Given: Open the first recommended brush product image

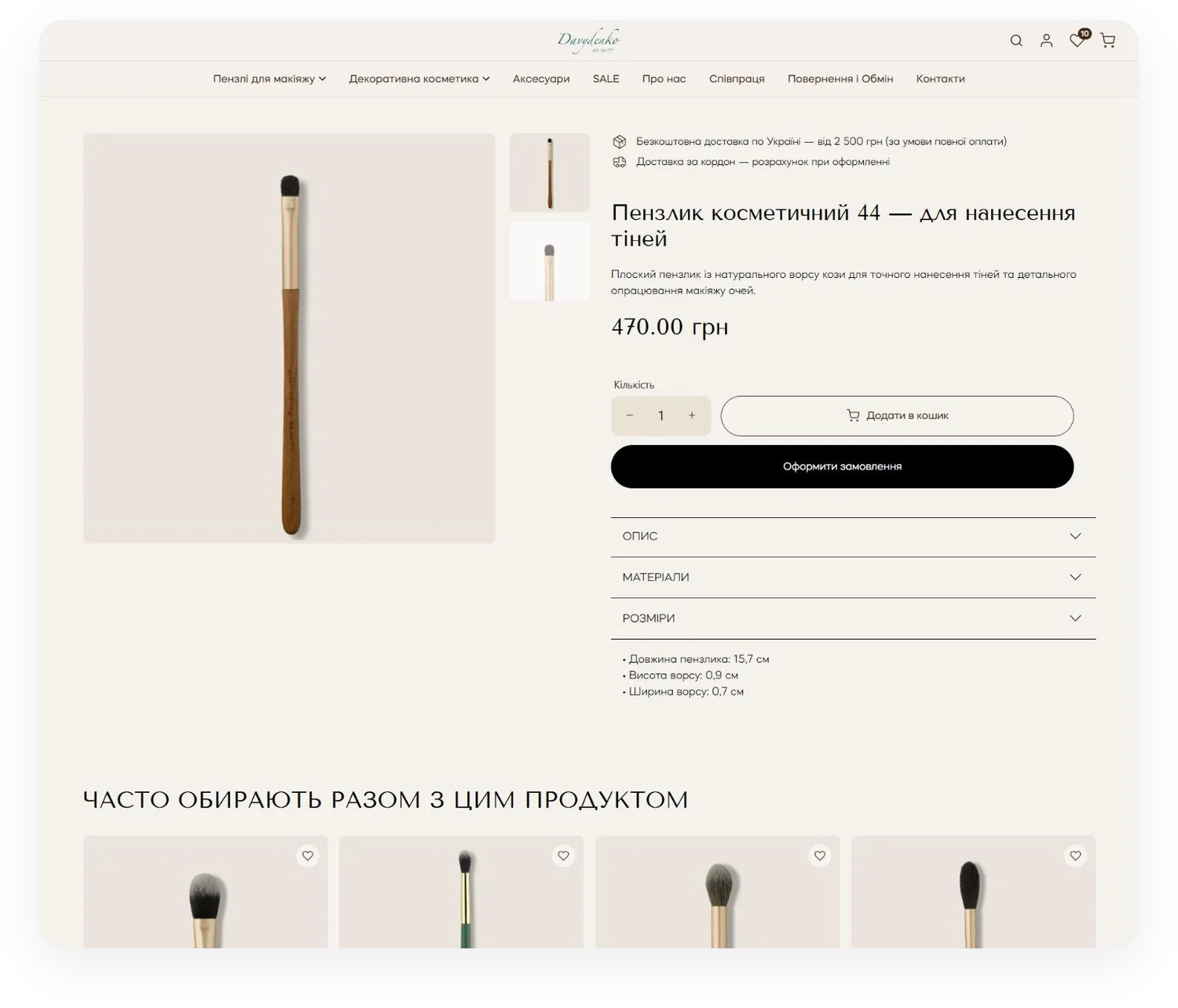Looking at the screenshot, I should (x=206, y=893).
